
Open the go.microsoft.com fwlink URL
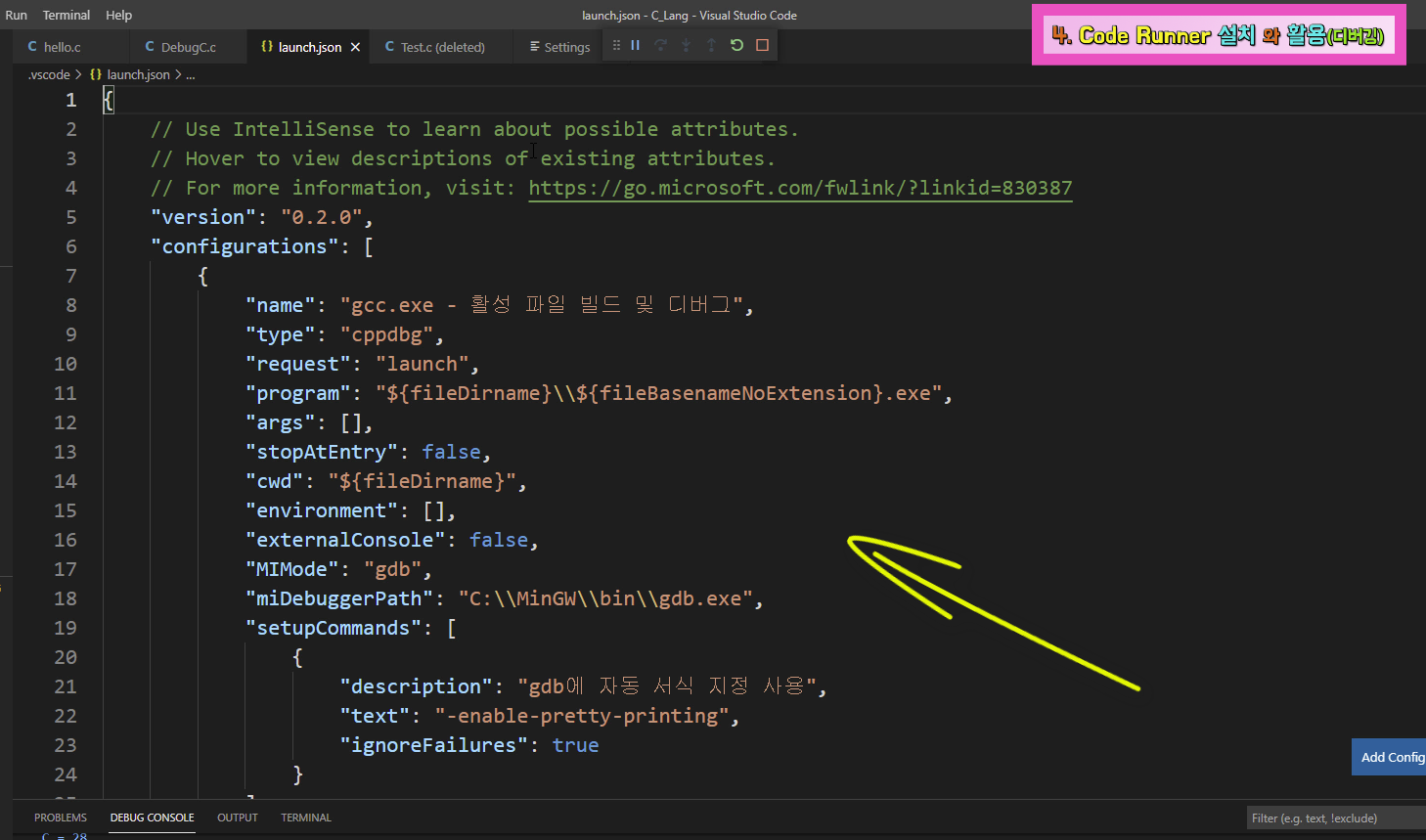click(x=800, y=188)
